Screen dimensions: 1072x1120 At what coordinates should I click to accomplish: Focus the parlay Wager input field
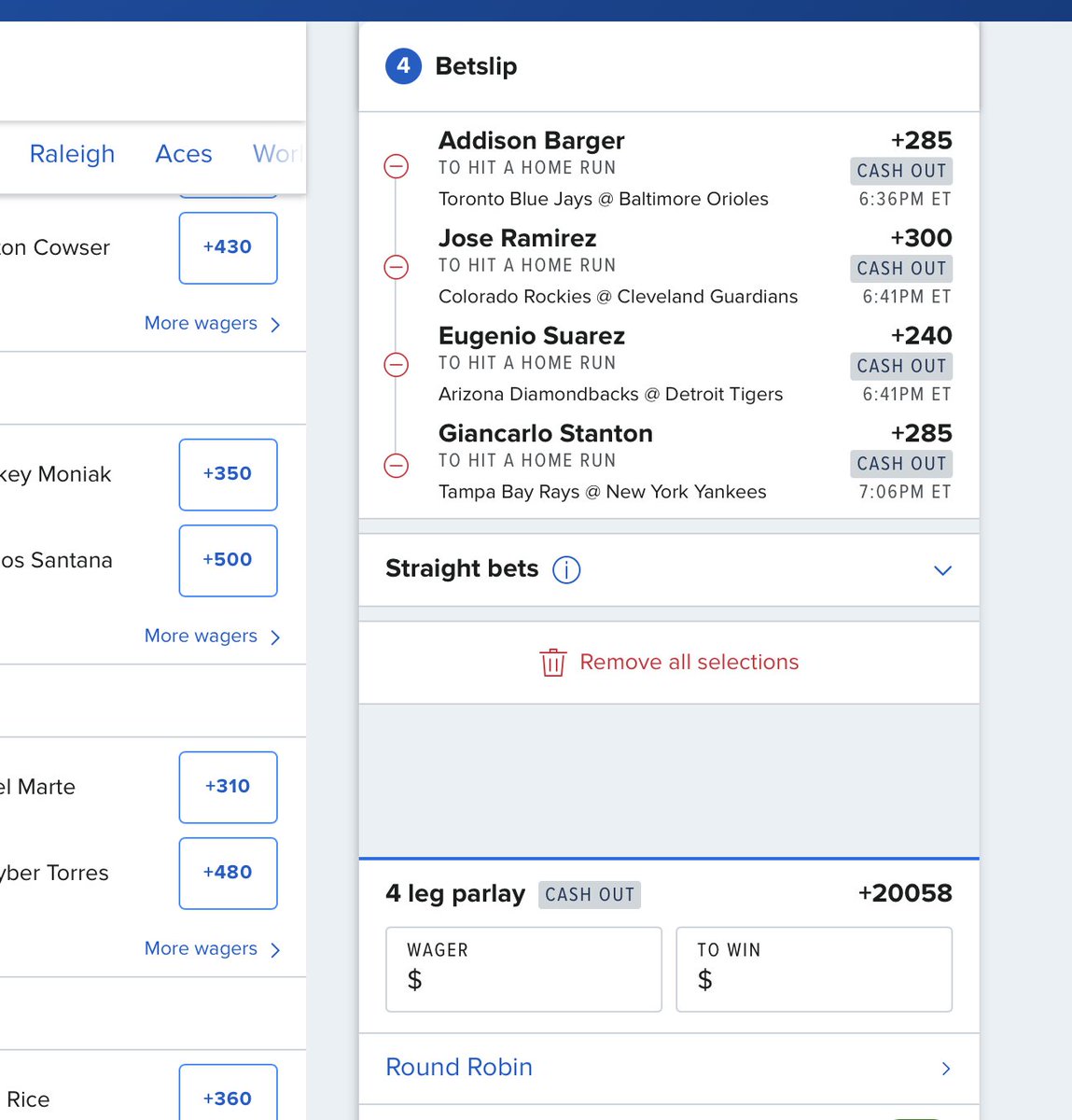point(523,969)
